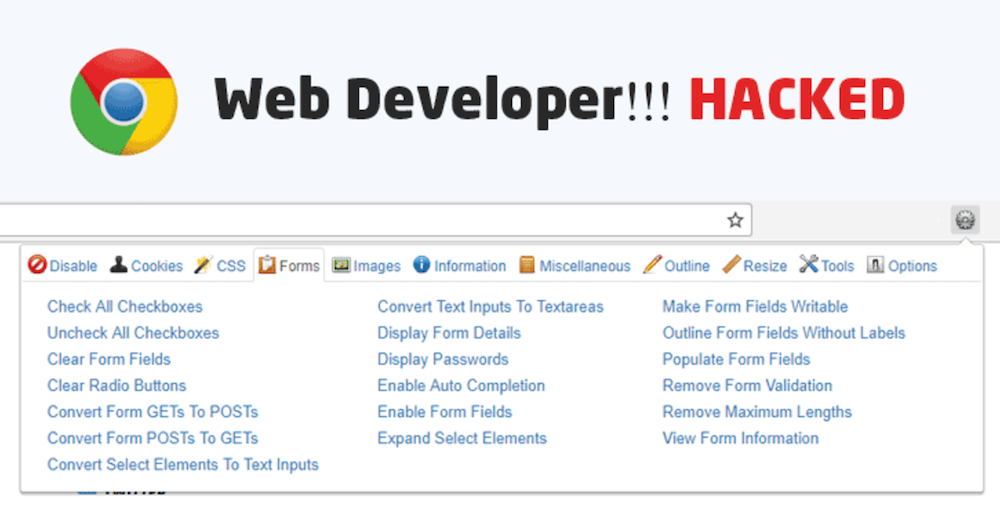Click the Tools wrench icon
Viewport: 1000px width, 531px height.
808,265
